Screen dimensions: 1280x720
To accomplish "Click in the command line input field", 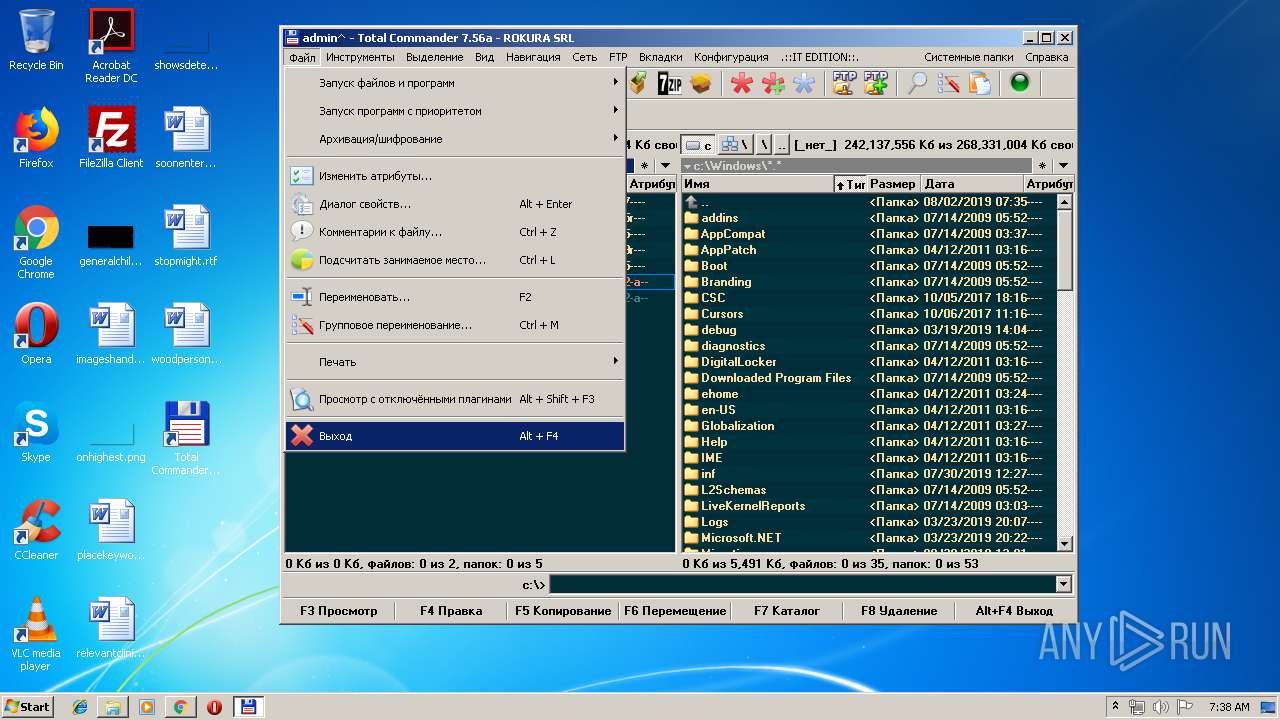I will pos(802,584).
